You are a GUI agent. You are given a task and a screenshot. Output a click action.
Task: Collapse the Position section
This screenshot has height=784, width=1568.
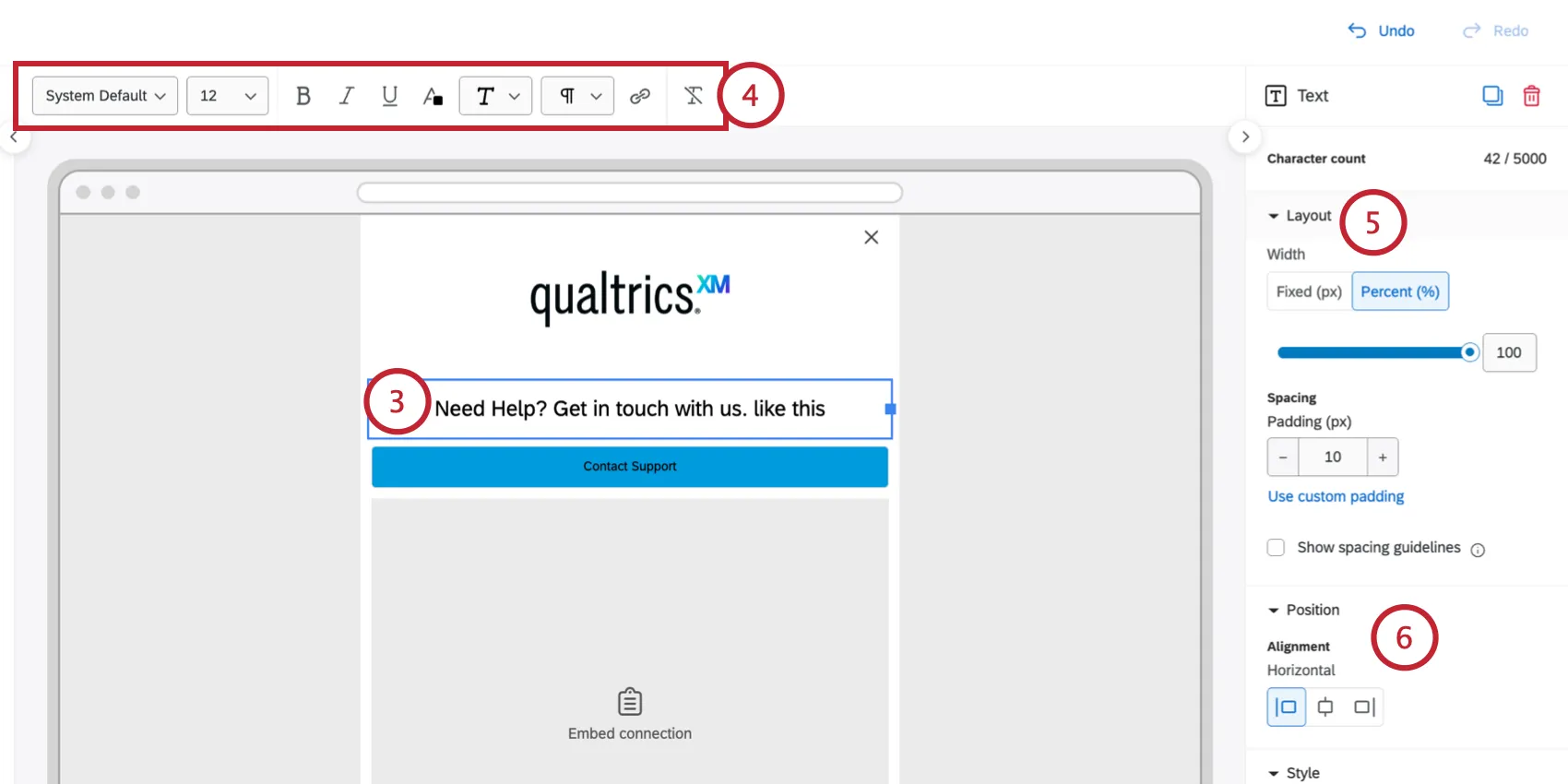[1303, 610]
